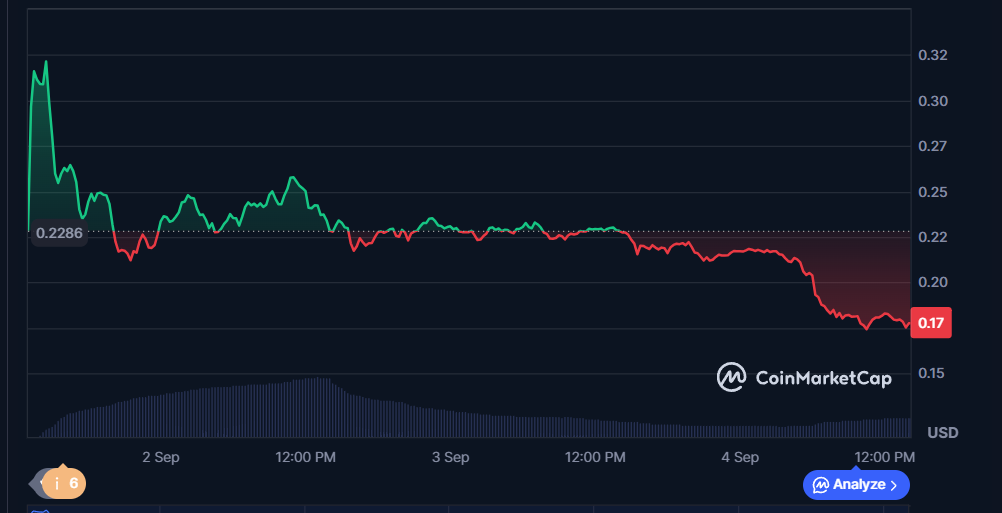Viewport: 1002px width, 513px height.
Task: Select the 4 Sep date on the time axis
Action: pyautogui.click(x=740, y=457)
